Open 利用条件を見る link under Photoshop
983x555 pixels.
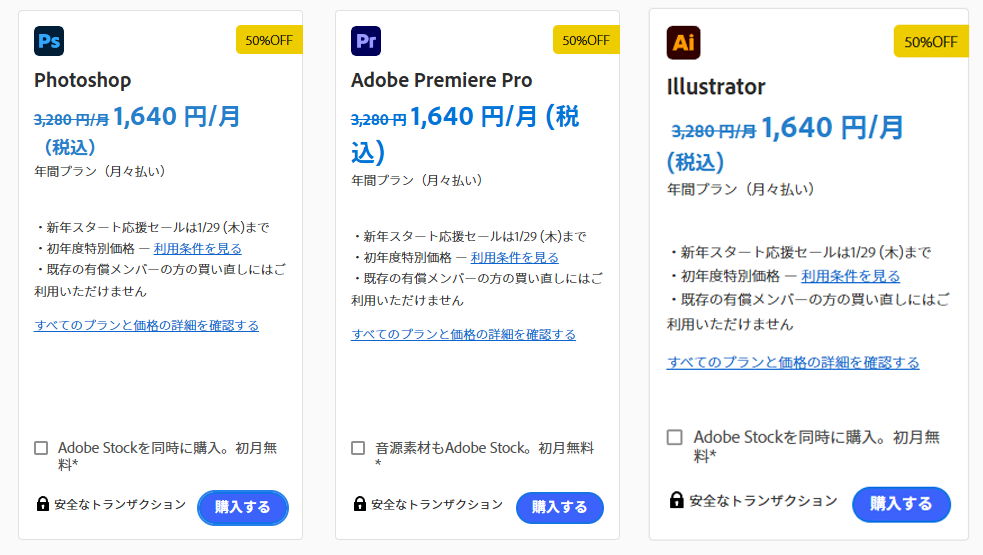pos(197,248)
